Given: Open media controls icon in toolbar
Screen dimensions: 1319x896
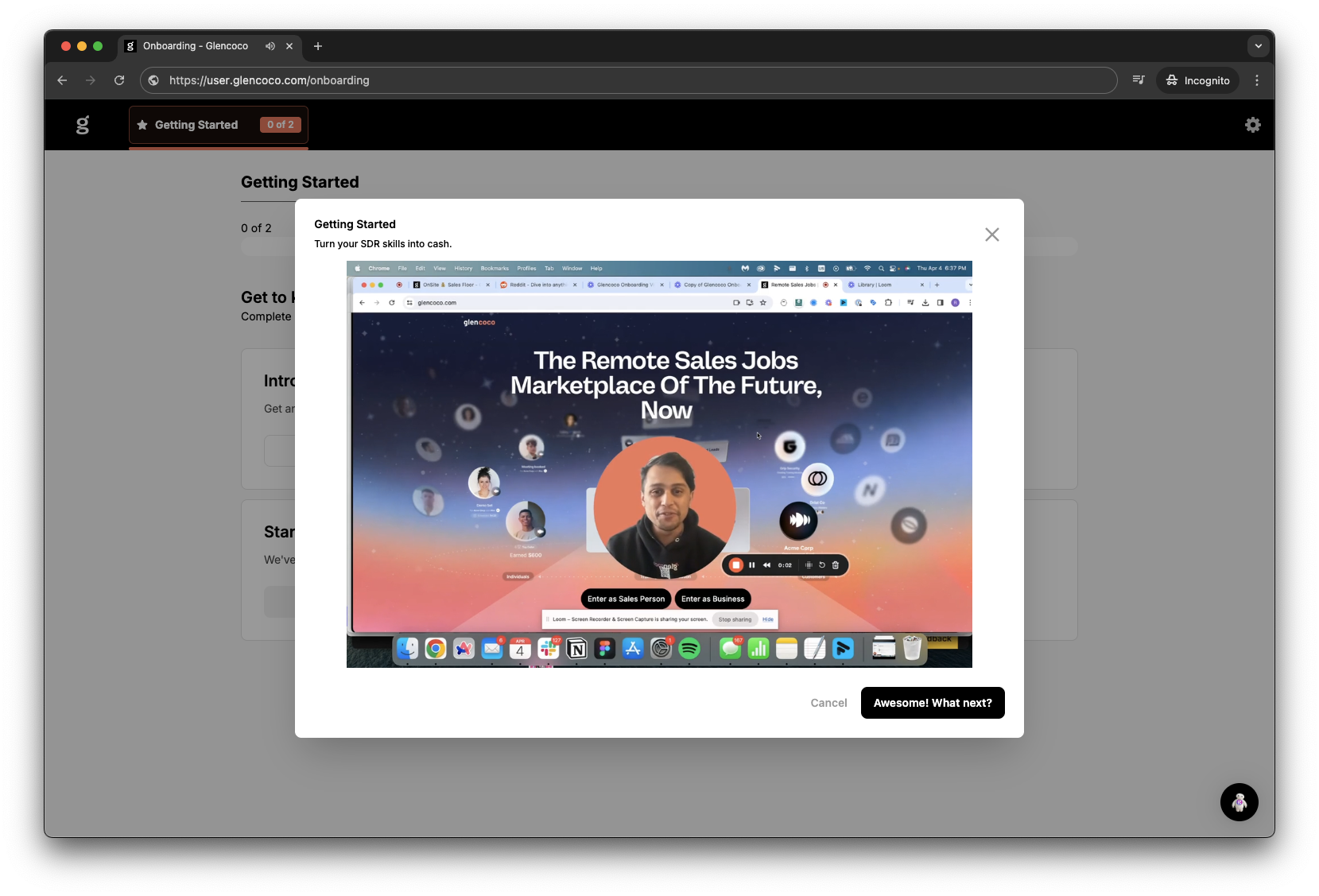Looking at the screenshot, I should pyautogui.click(x=1139, y=80).
